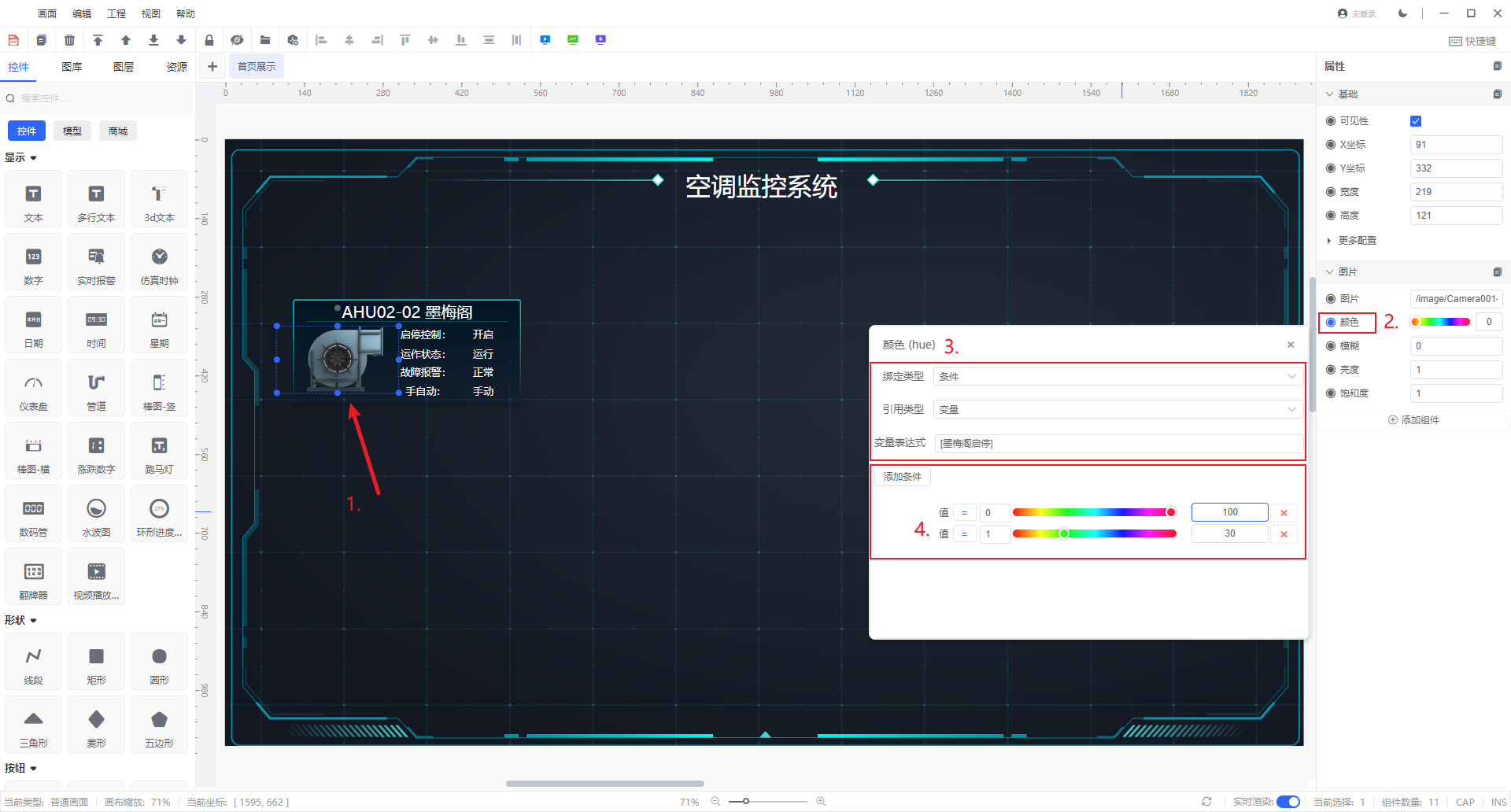Open the 绑定类型 dropdown

pyautogui.click(x=1117, y=377)
